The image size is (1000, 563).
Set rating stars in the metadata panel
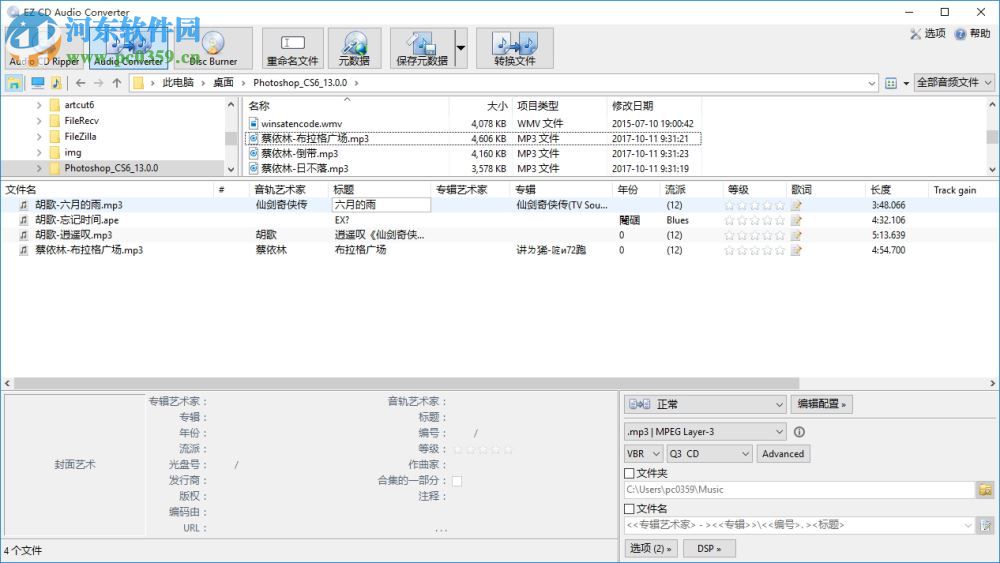(x=483, y=449)
